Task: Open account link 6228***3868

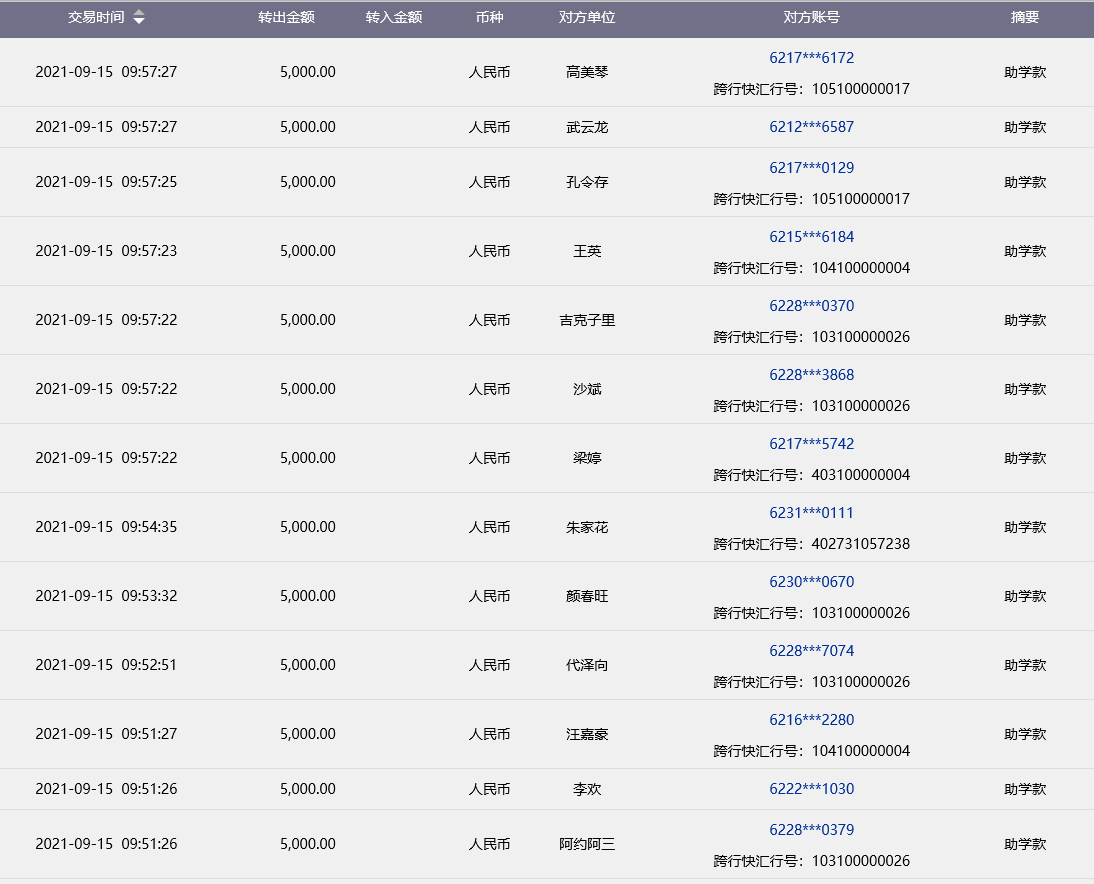Action: click(x=811, y=375)
